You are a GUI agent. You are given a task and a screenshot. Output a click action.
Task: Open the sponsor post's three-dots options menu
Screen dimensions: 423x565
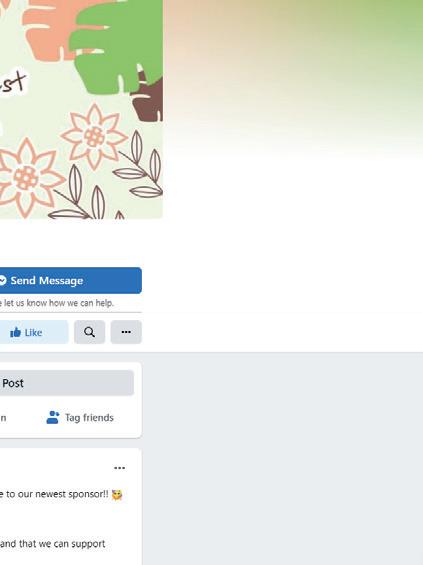pos(120,468)
